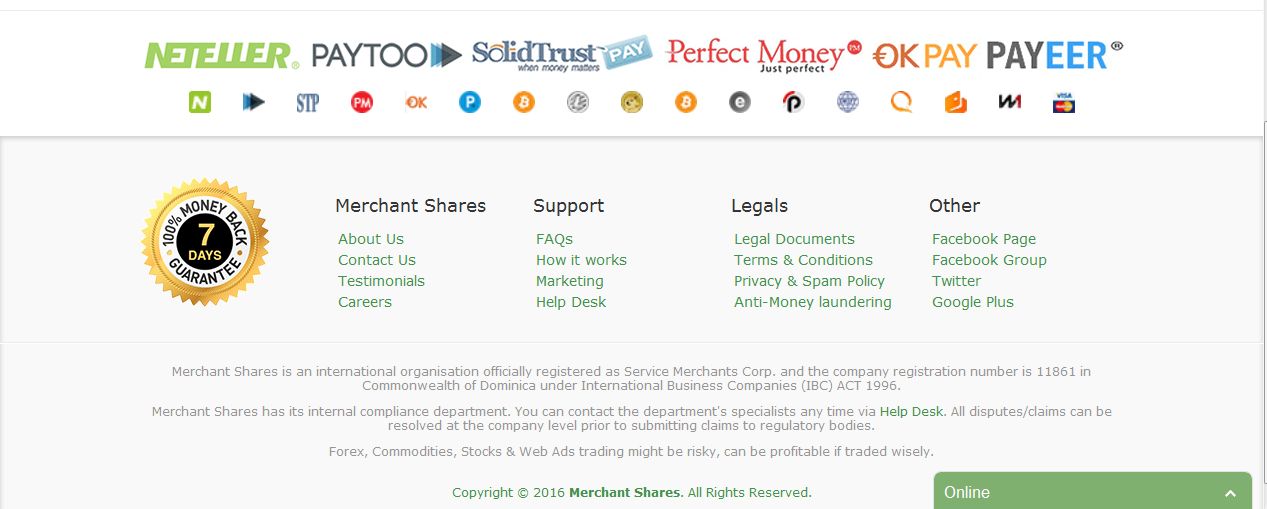
Task: Open the Anti-Money laundering link
Action: [x=813, y=302]
